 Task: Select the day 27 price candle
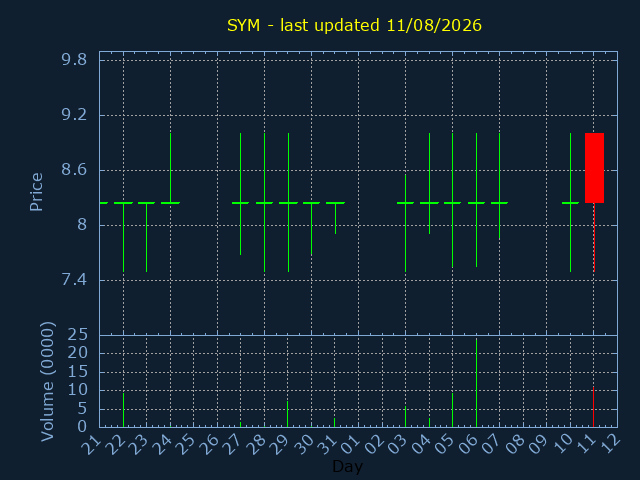tap(240, 194)
